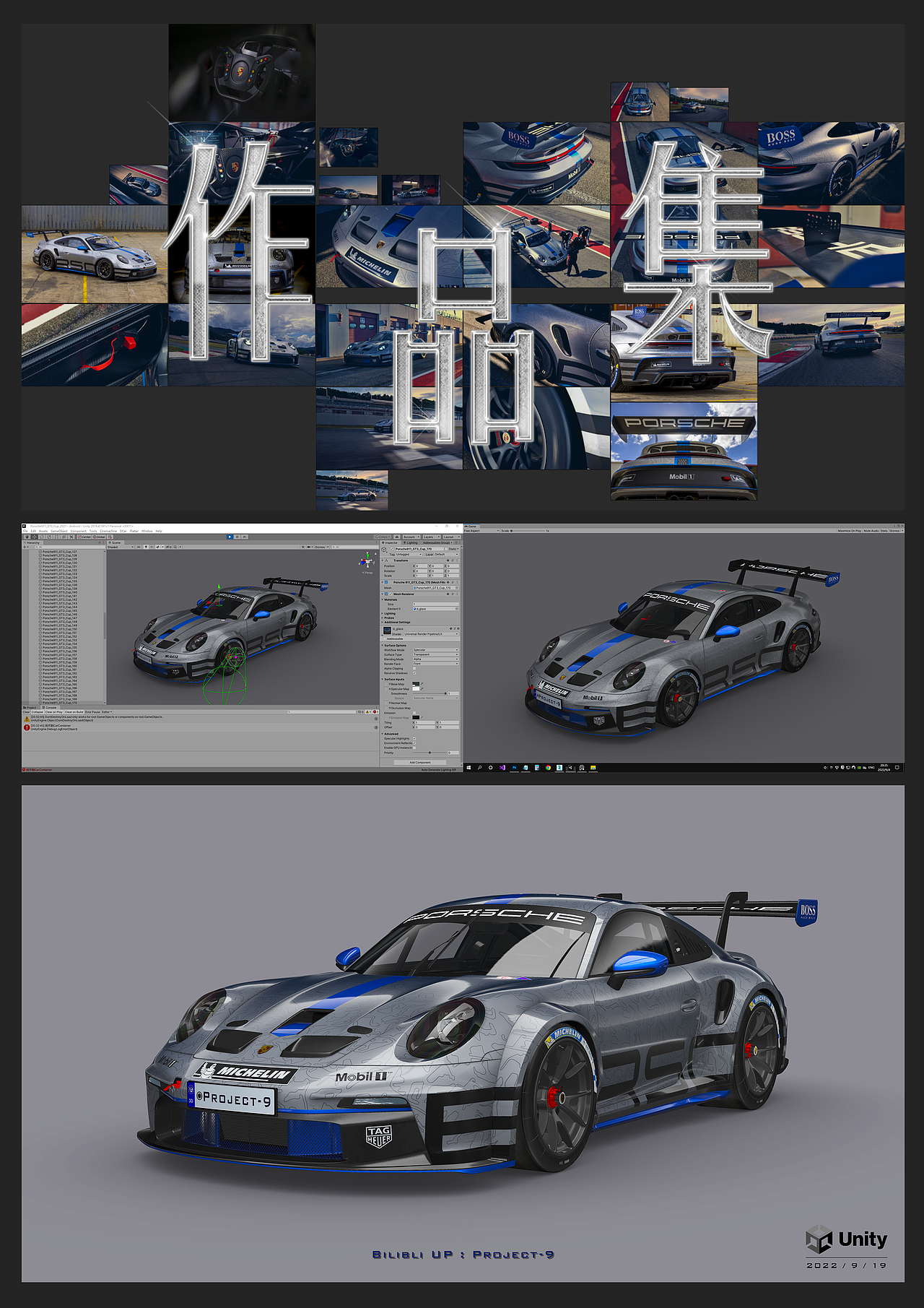Image resolution: width=924 pixels, height=1308 pixels.
Task: Toggle the Alpha Clipping checkbox
Action: point(414,668)
